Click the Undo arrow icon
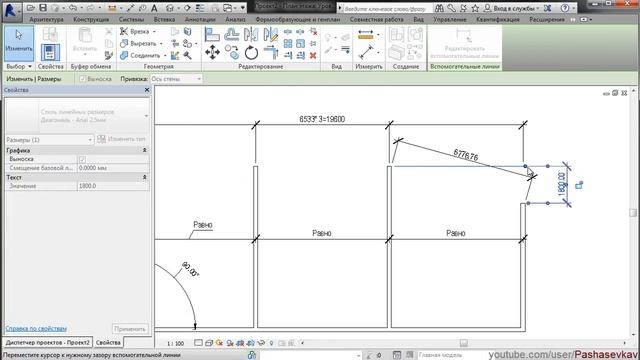Image resolution: width=640 pixels, height=360 pixels. click(73, 8)
